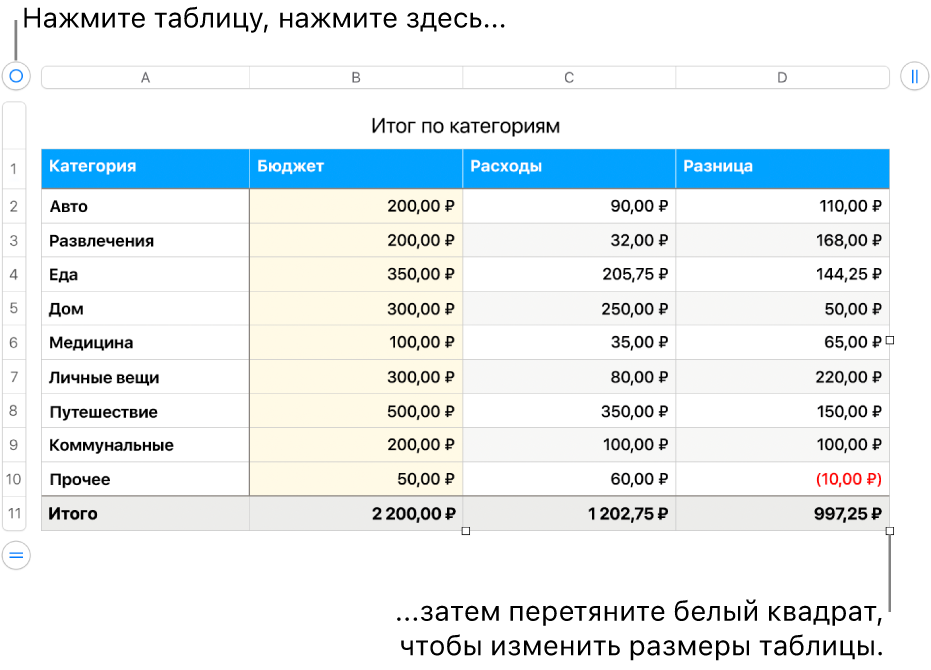Select row 9 header
Image resolution: width=931 pixels, height=670 pixels.
point(14,445)
